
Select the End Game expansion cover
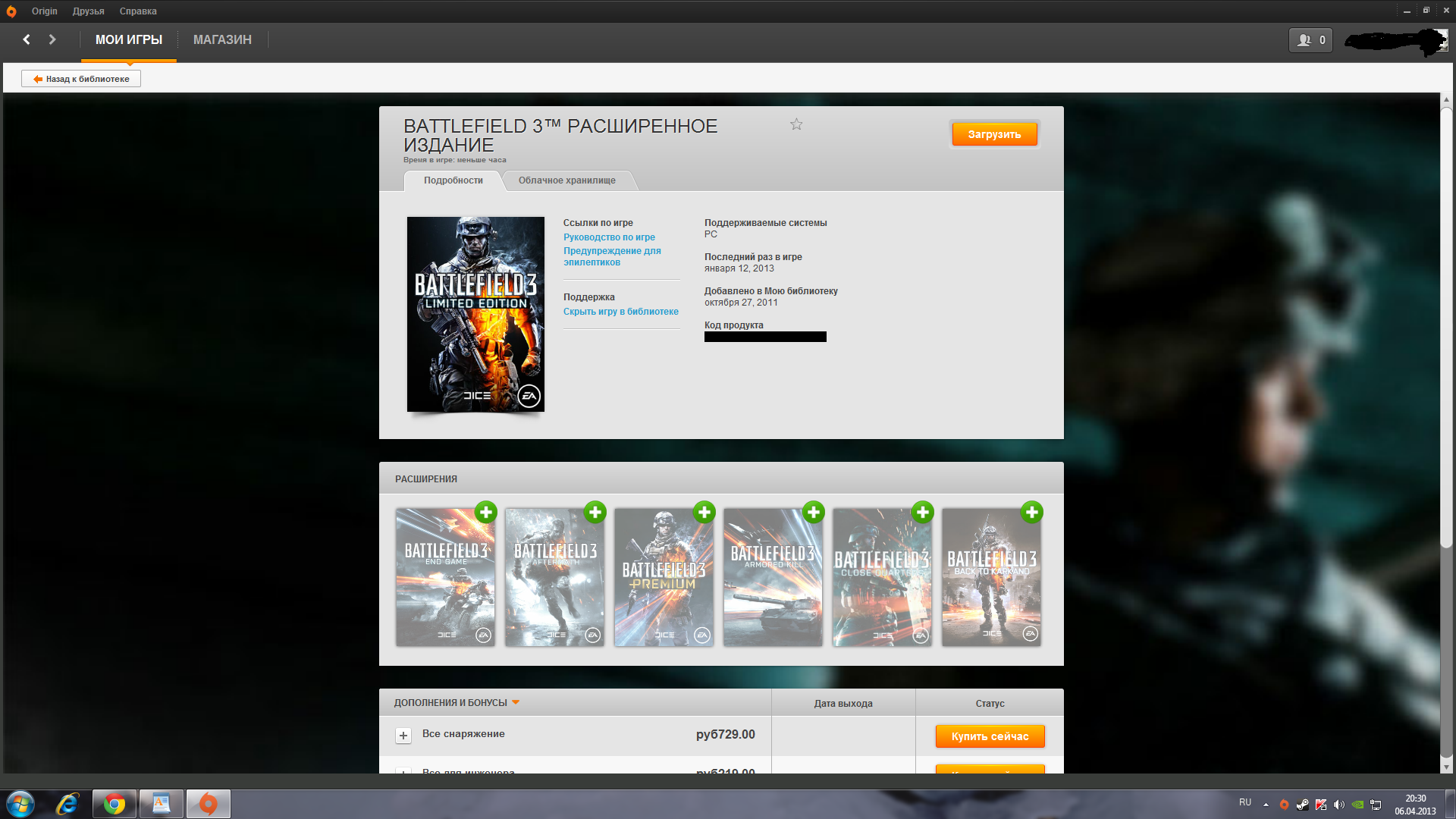(x=446, y=578)
